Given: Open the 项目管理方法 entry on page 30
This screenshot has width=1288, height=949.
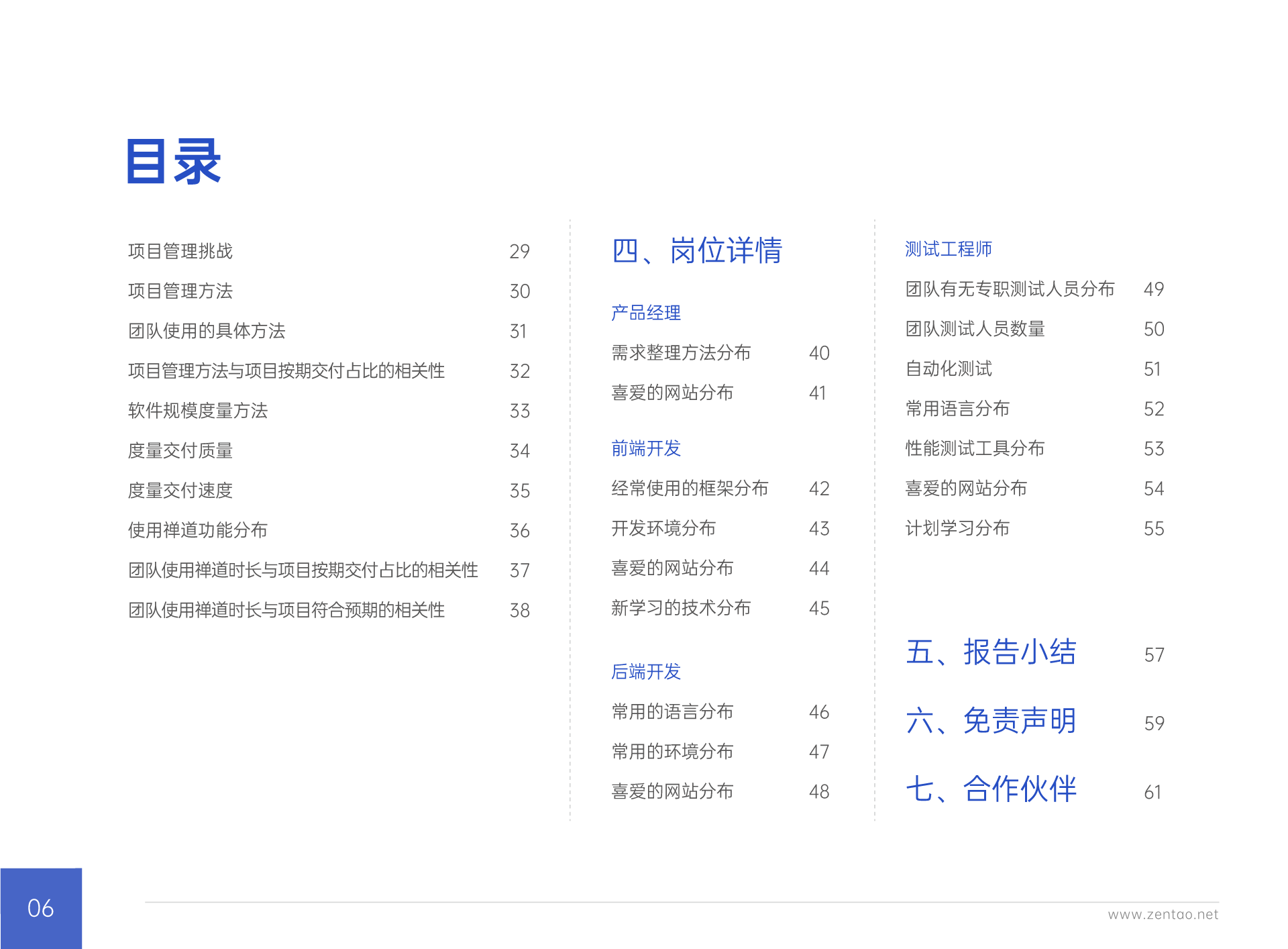Looking at the screenshot, I should [180, 291].
